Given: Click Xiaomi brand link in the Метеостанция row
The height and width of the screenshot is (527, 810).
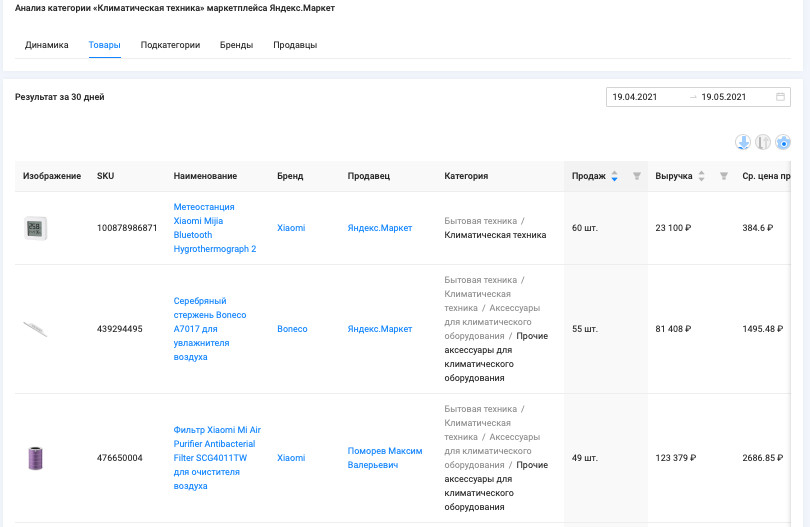Looking at the screenshot, I should pyautogui.click(x=291, y=228).
